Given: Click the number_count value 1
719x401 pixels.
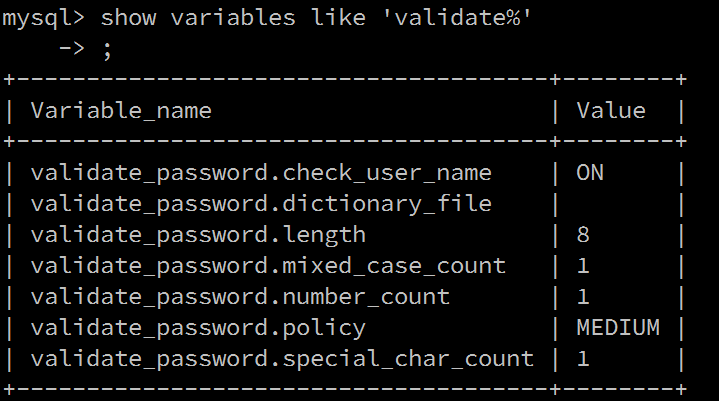Looking at the screenshot, I should (x=583, y=297).
